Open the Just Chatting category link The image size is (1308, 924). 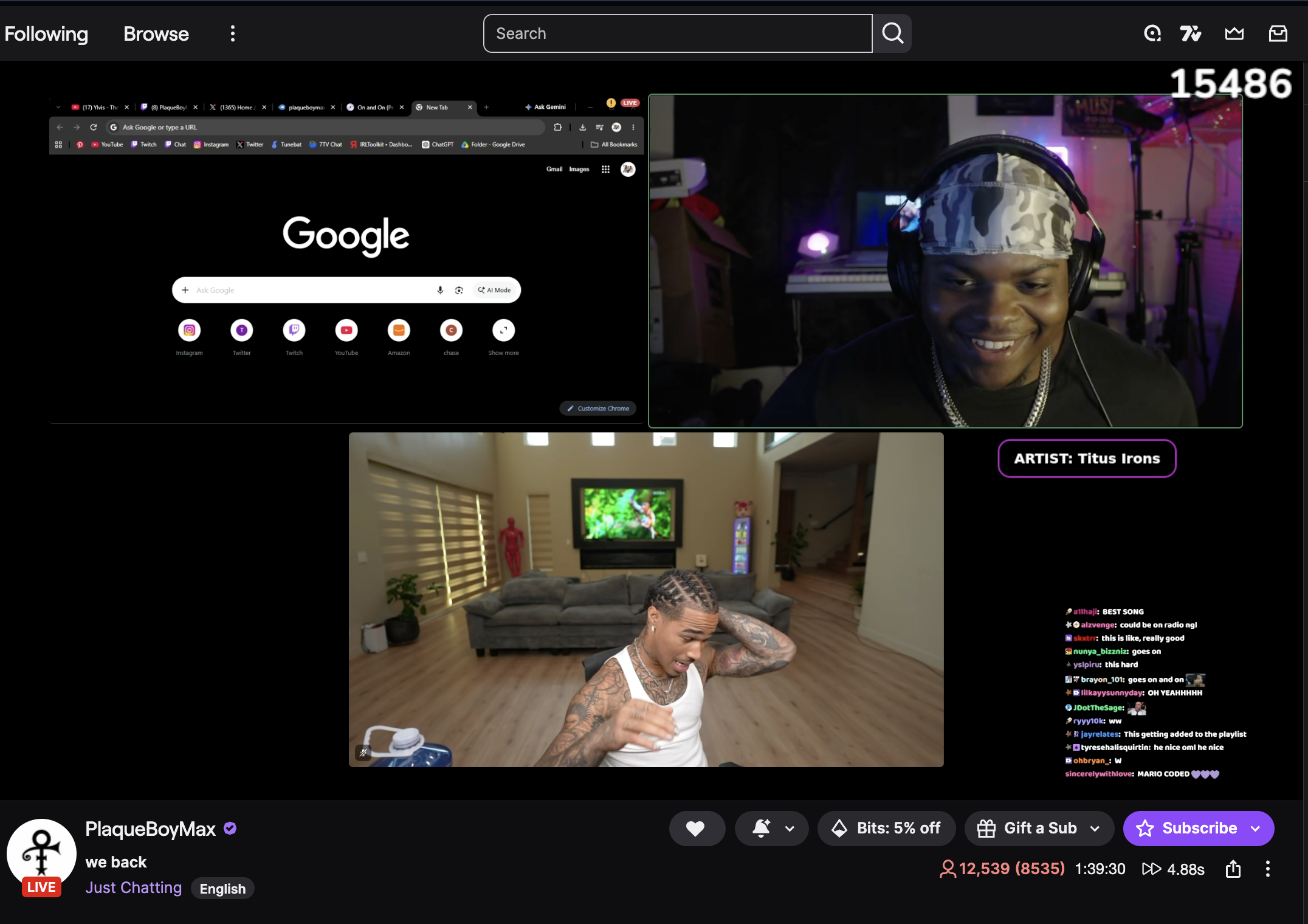tap(134, 888)
